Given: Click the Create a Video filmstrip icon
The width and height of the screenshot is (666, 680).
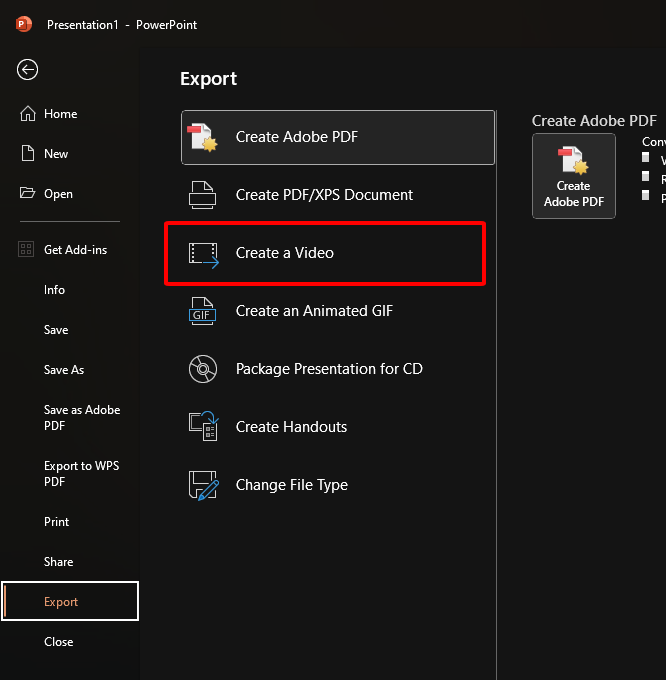Looking at the screenshot, I should click(203, 255).
